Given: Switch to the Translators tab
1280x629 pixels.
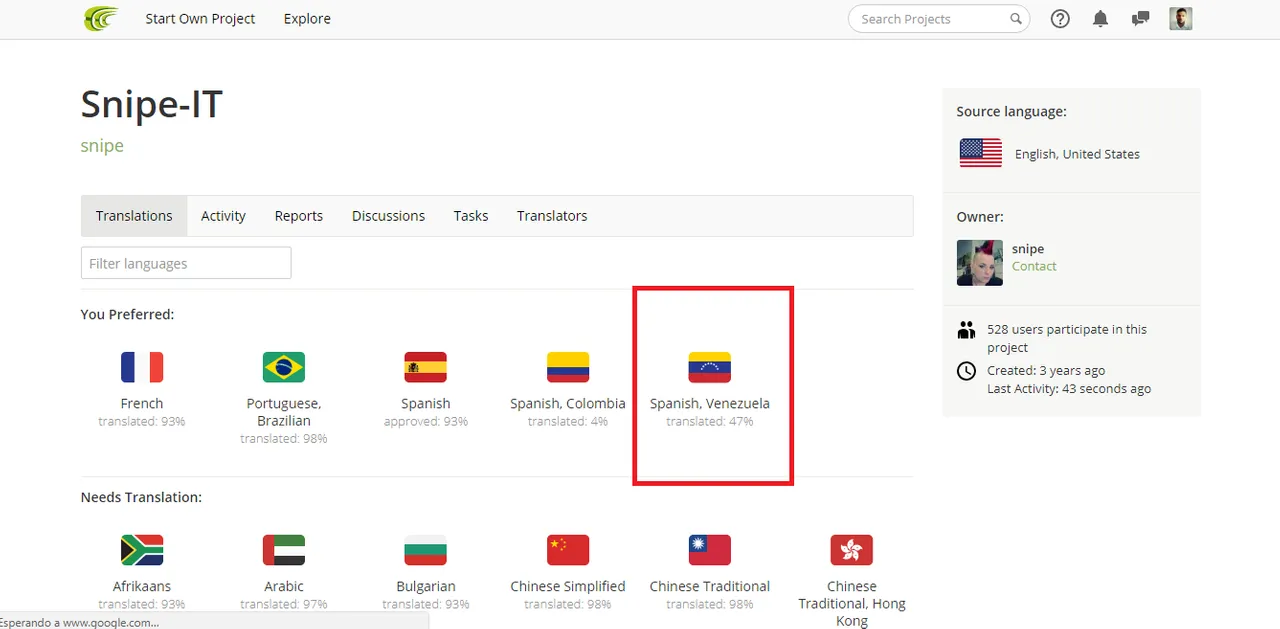Looking at the screenshot, I should [x=552, y=216].
